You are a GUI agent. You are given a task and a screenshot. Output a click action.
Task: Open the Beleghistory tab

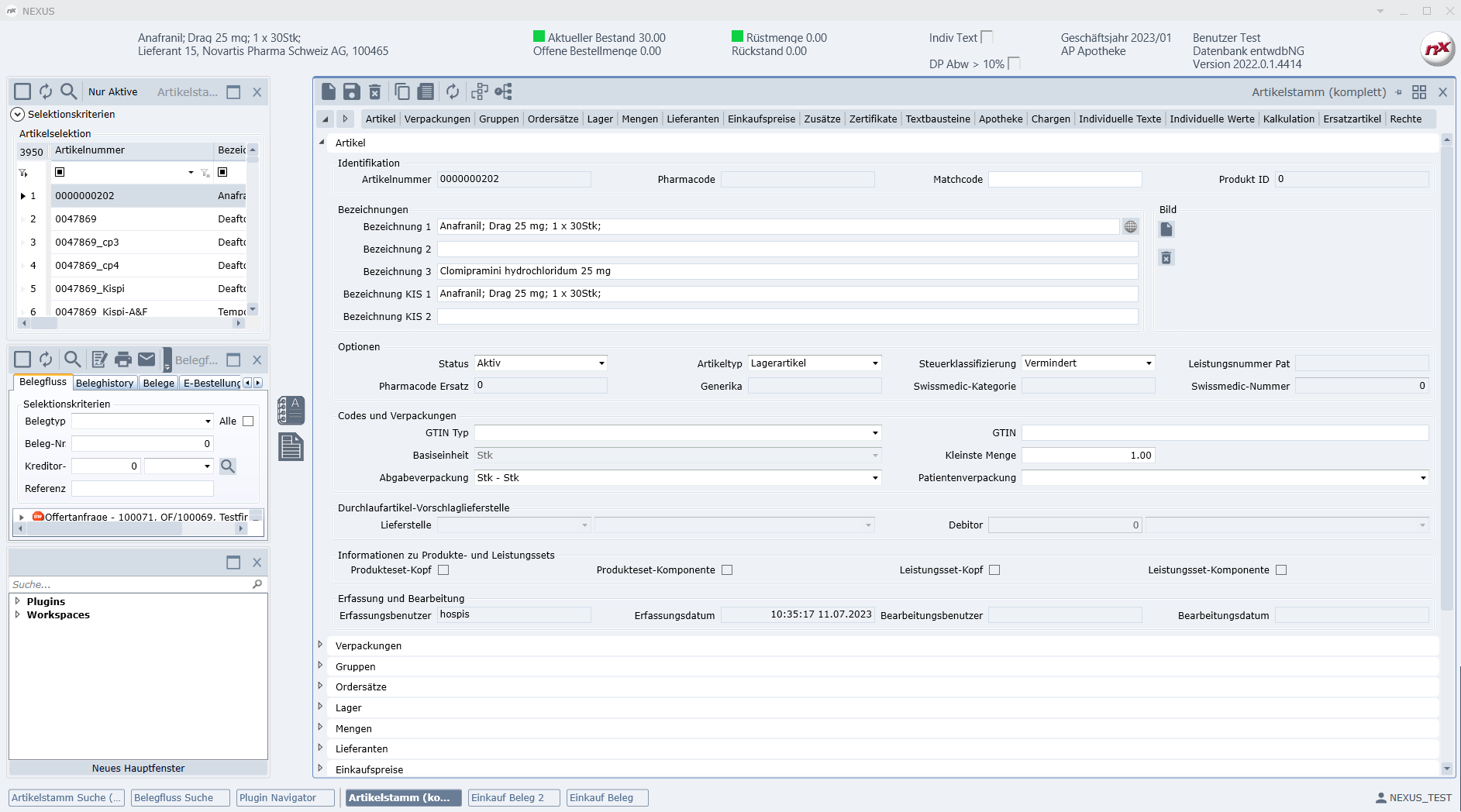click(105, 383)
